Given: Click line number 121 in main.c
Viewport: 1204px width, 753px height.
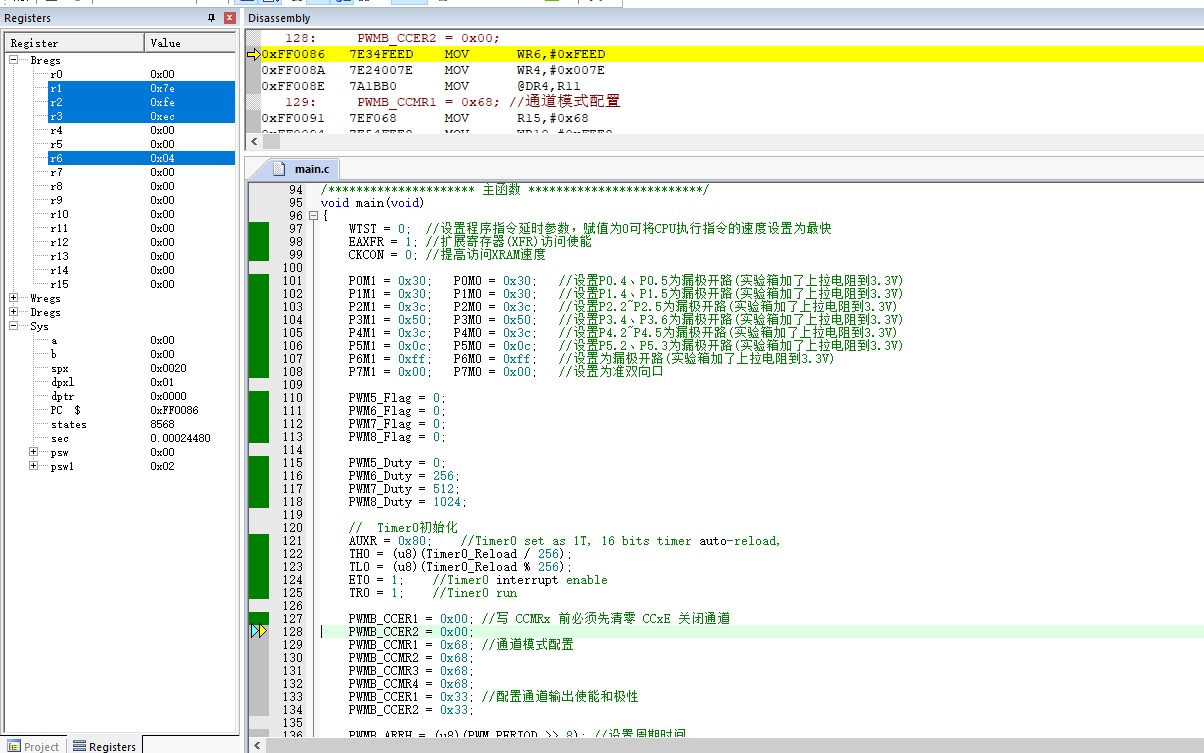Looking at the screenshot, I should point(294,541).
